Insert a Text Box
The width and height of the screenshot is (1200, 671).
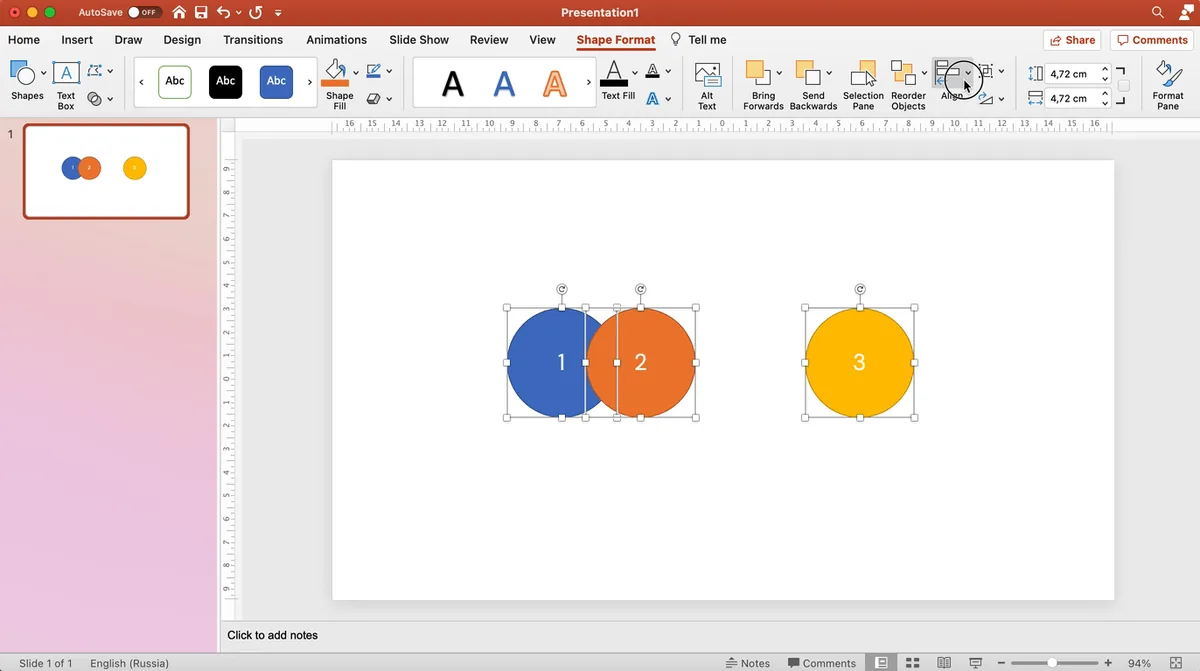(66, 84)
